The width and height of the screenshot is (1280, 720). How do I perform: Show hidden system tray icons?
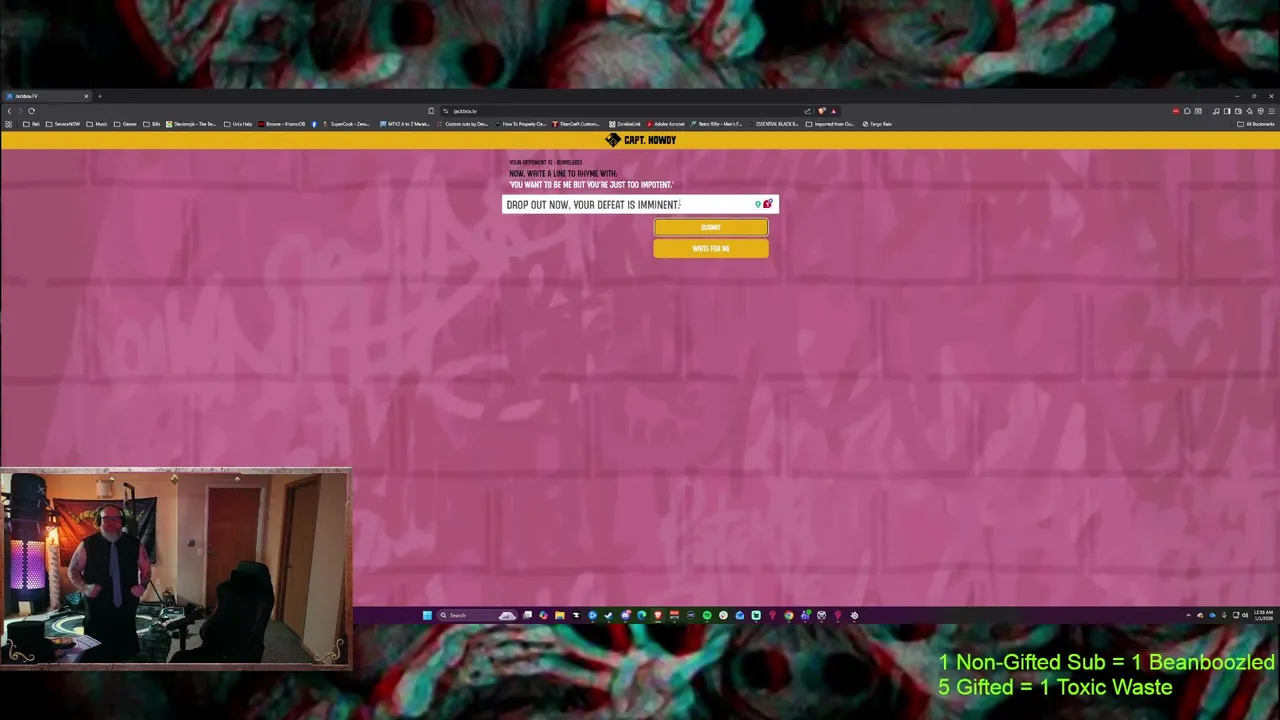1188,615
